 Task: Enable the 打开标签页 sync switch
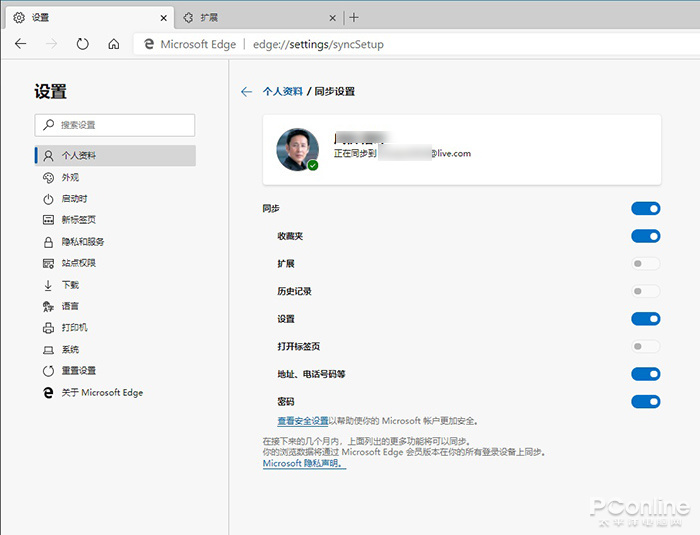(646, 346)
